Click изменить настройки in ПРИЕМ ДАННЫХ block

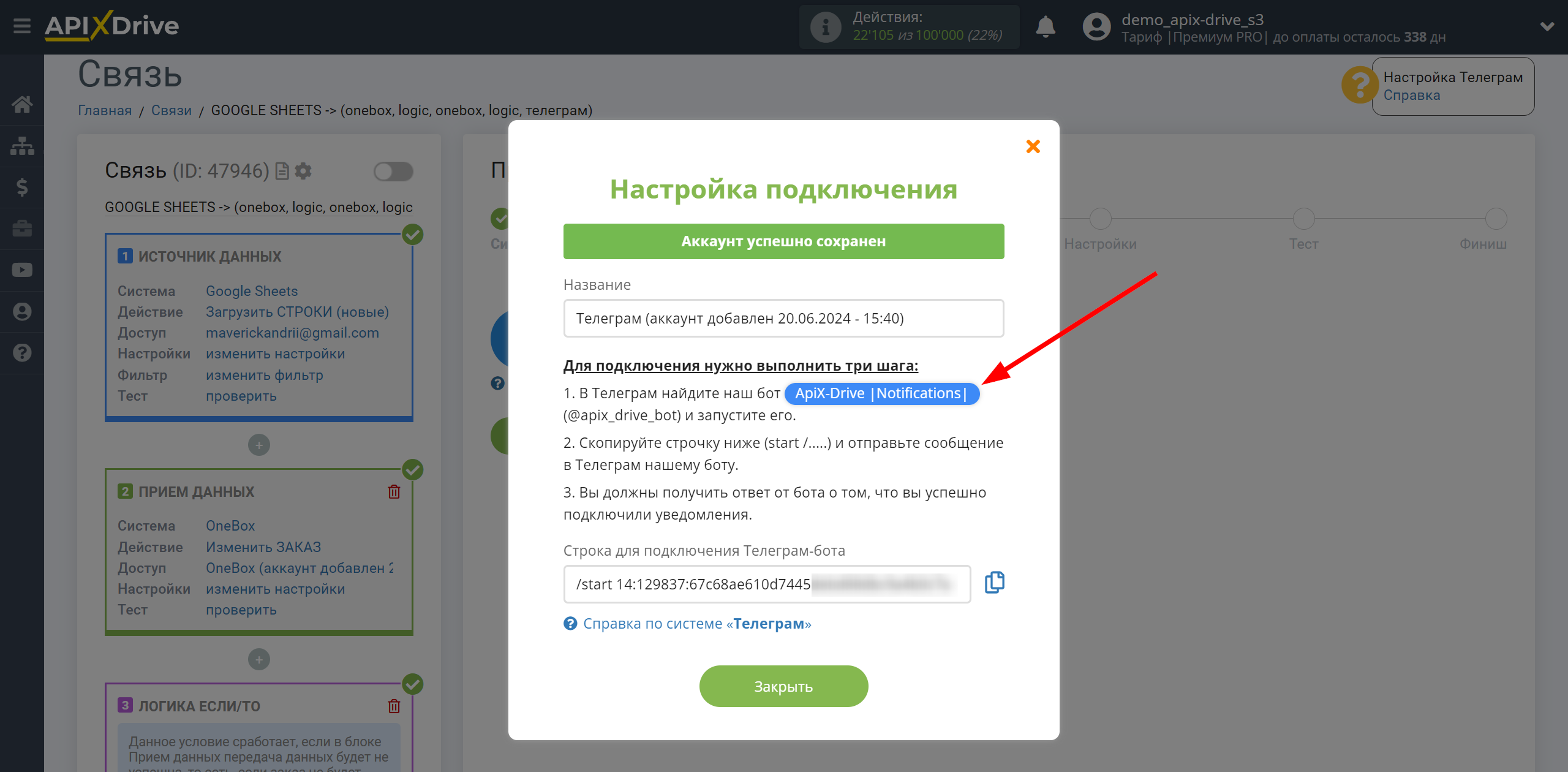tap(275, 589)
